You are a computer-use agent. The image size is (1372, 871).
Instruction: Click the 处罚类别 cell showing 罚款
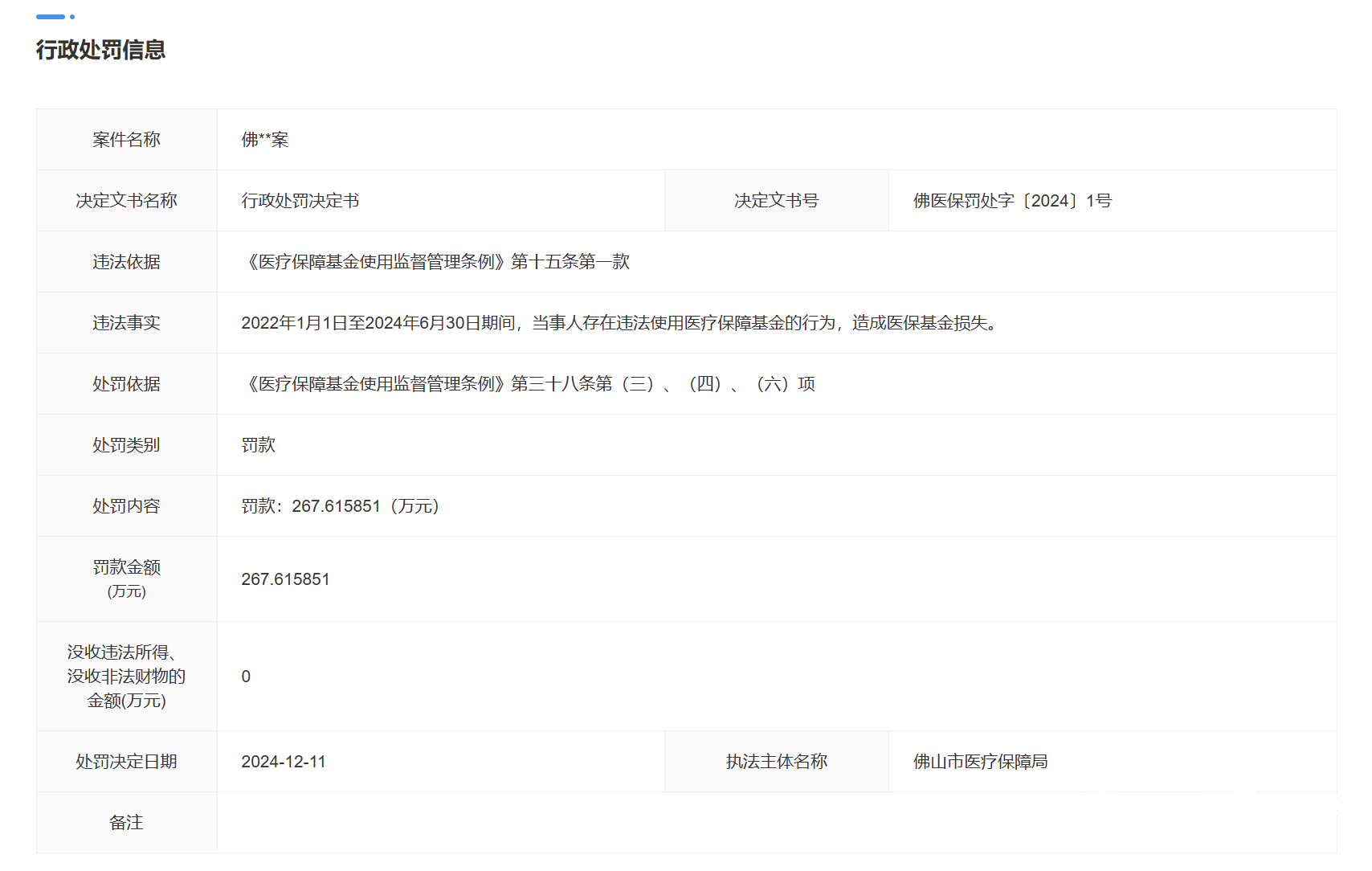point(259,444)
